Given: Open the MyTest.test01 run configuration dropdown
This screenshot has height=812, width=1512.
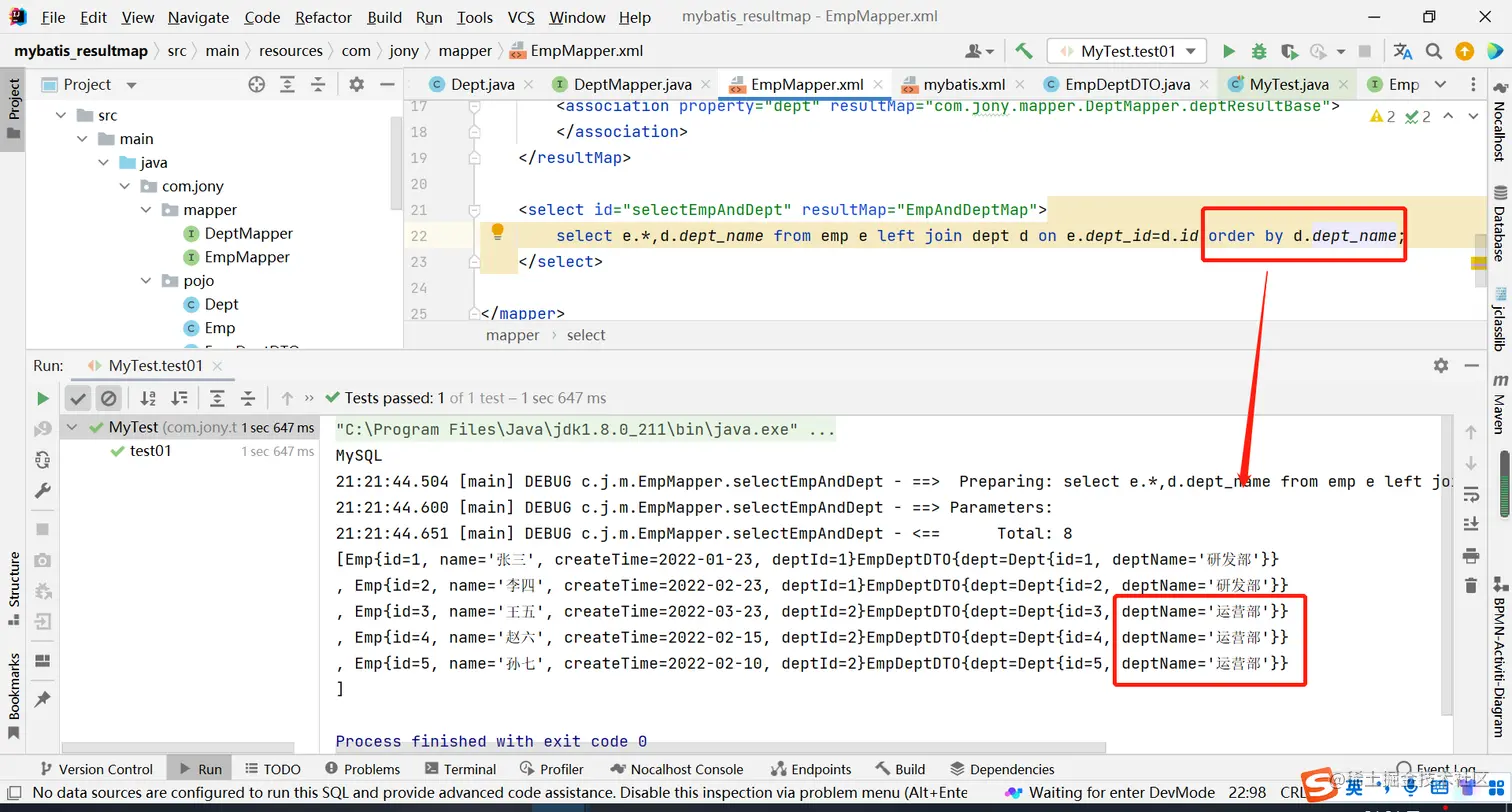Looking at the screenshot, I should (x=1127, y=51).
